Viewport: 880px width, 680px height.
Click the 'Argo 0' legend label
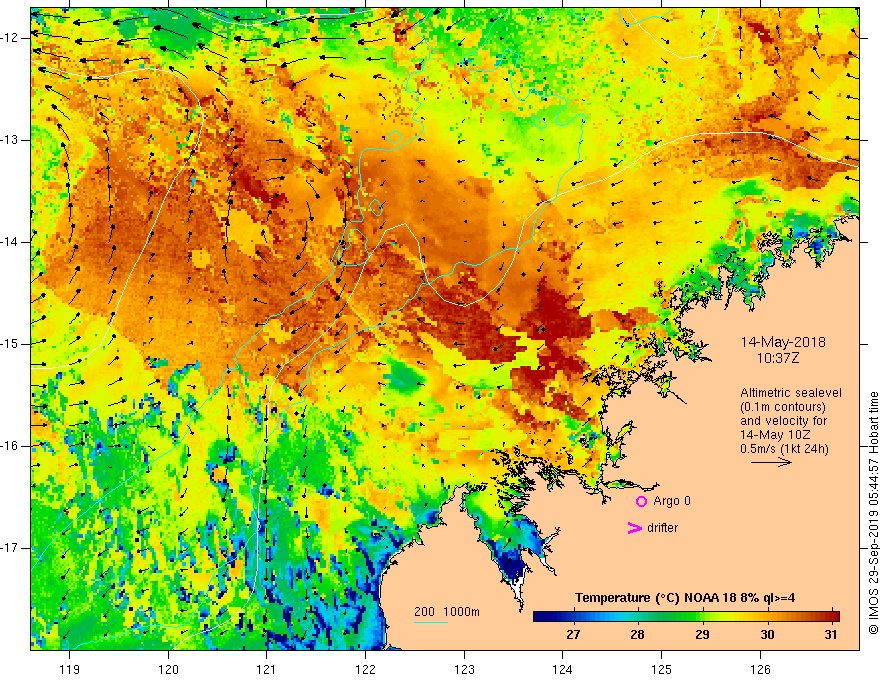click(x=672, y=501)
